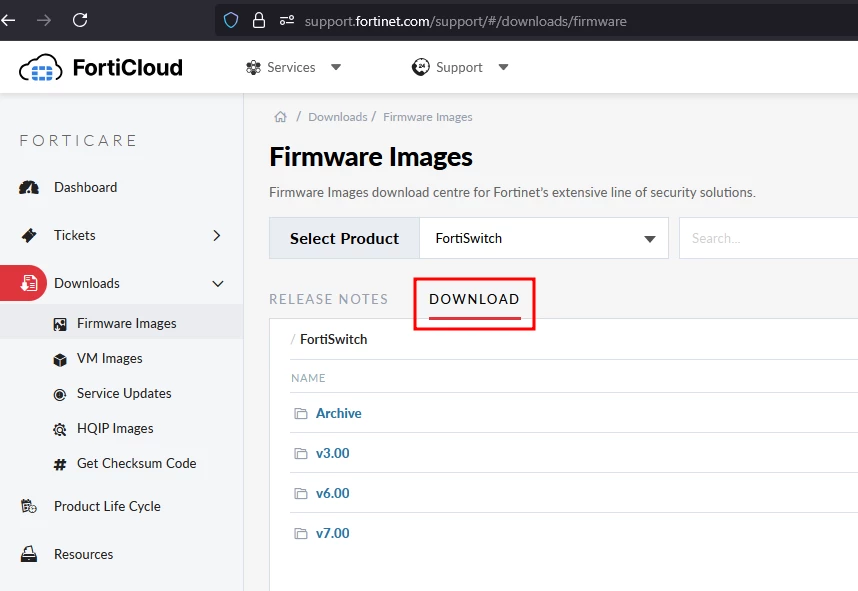Click the Services menu icon

point(253,67)
